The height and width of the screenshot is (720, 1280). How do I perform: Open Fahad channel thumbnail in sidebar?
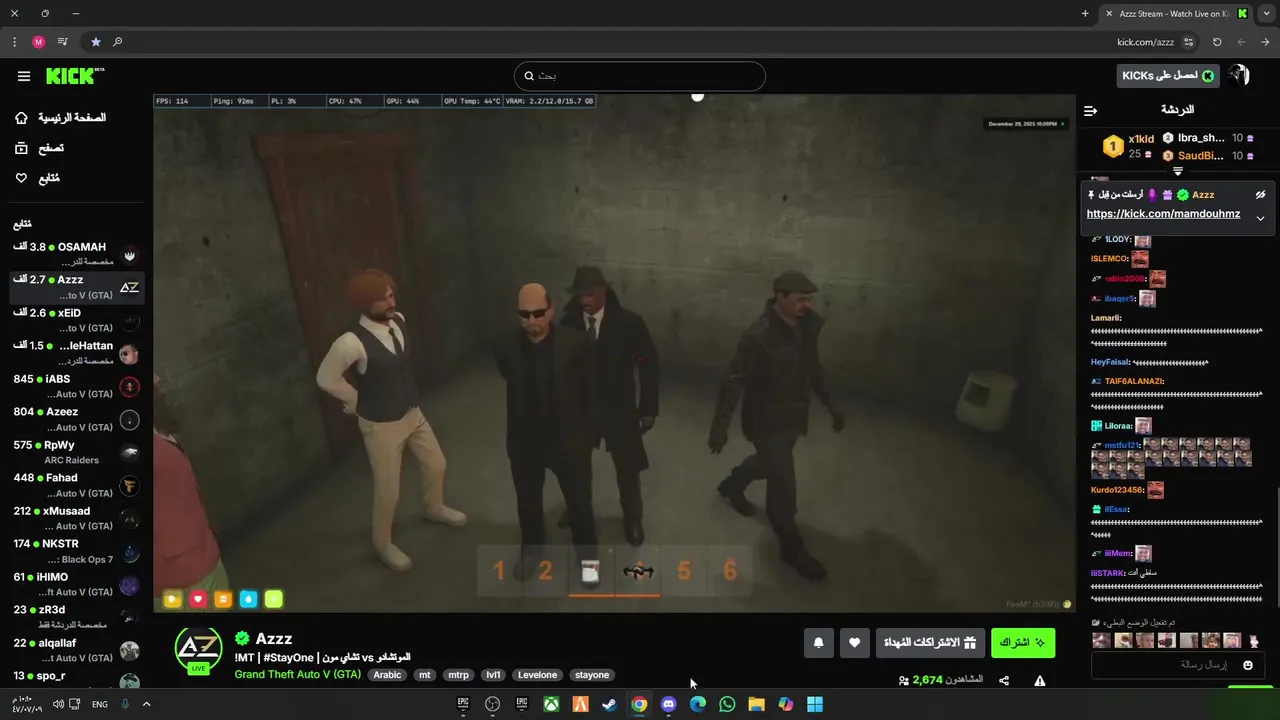tap(129, 486)
